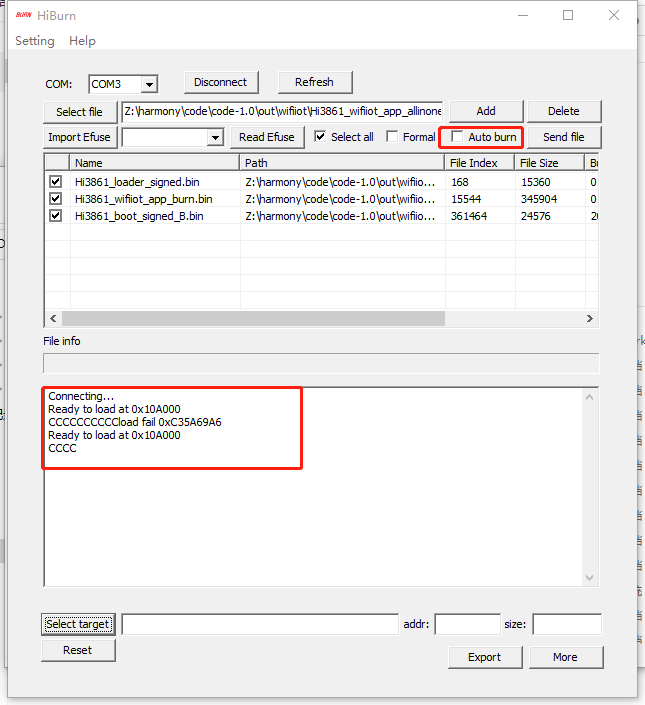Enable the Auto burn checkbox
Image resolution: width=645 pixels, height=705 pixels.
coord(457,136)
